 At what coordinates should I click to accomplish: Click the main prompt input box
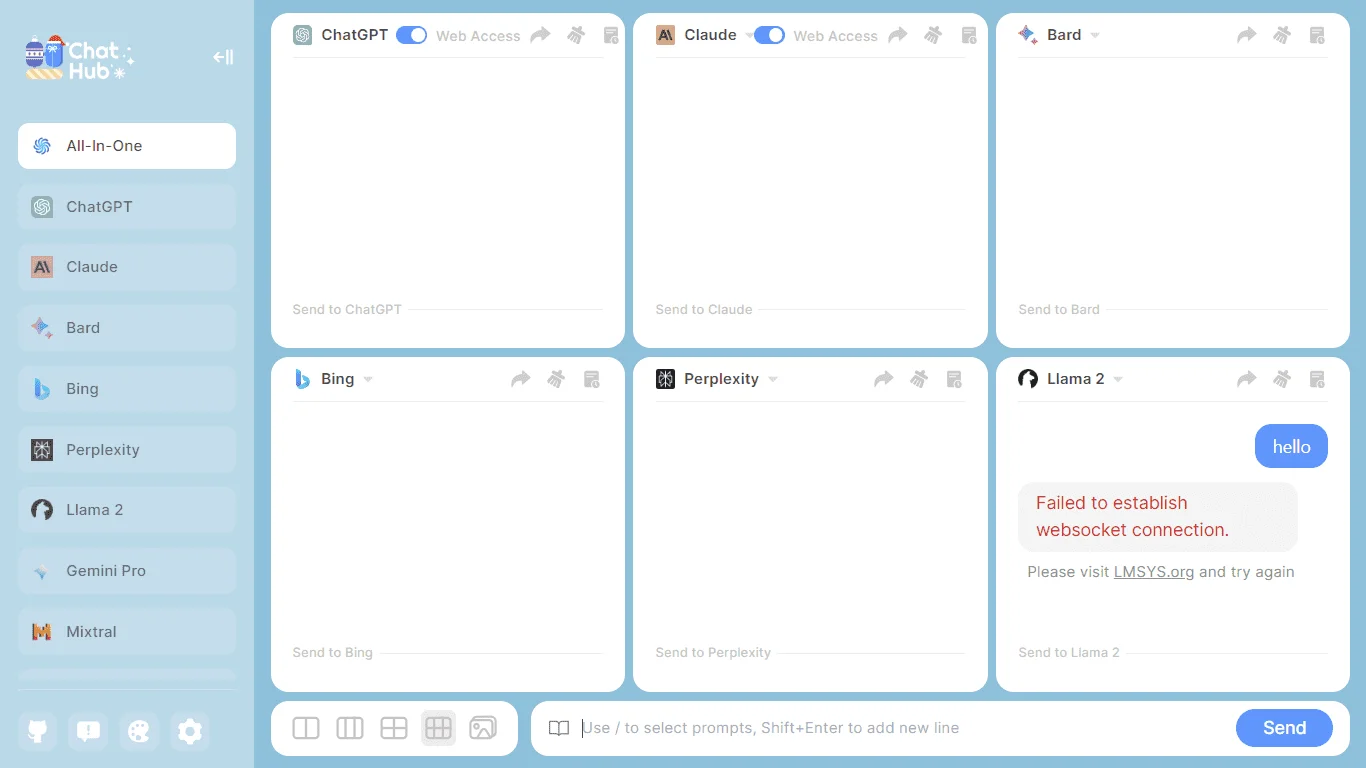click(904, 728)
